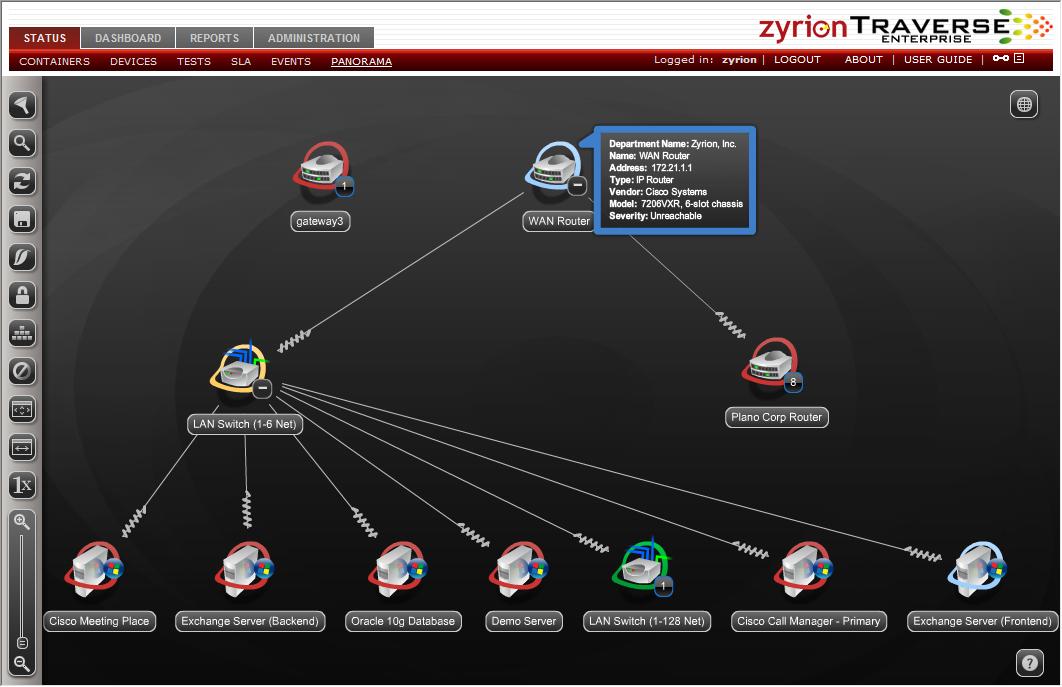
Task: Switch to the REPORTS tab
Action: [x=214, y=38]
